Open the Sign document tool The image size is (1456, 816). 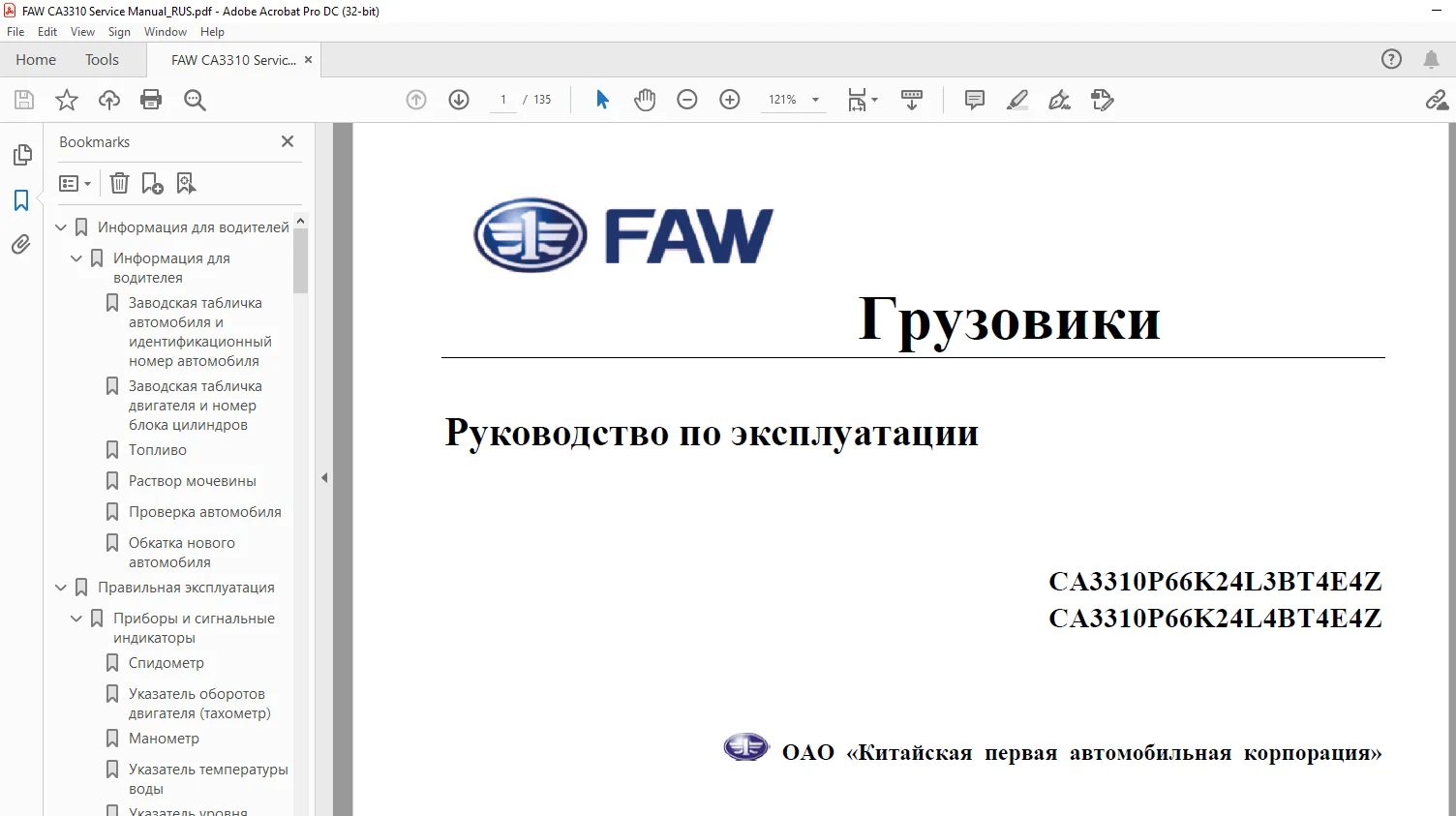point(1060,100)
